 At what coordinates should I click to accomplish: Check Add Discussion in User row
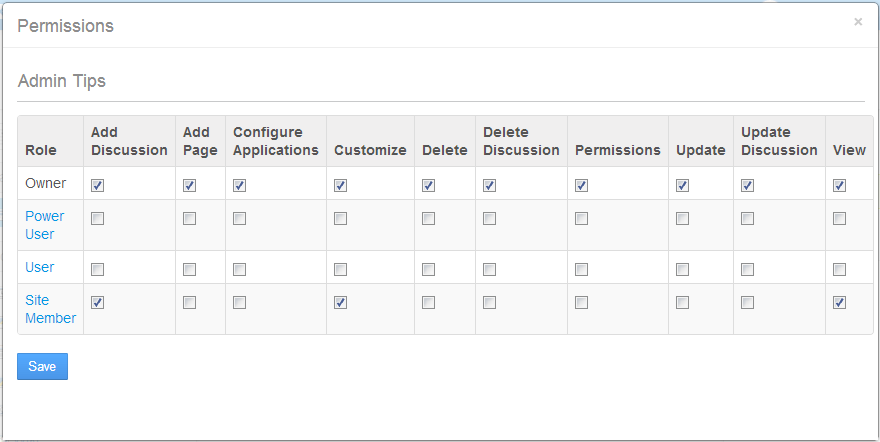tap(98, 270)
